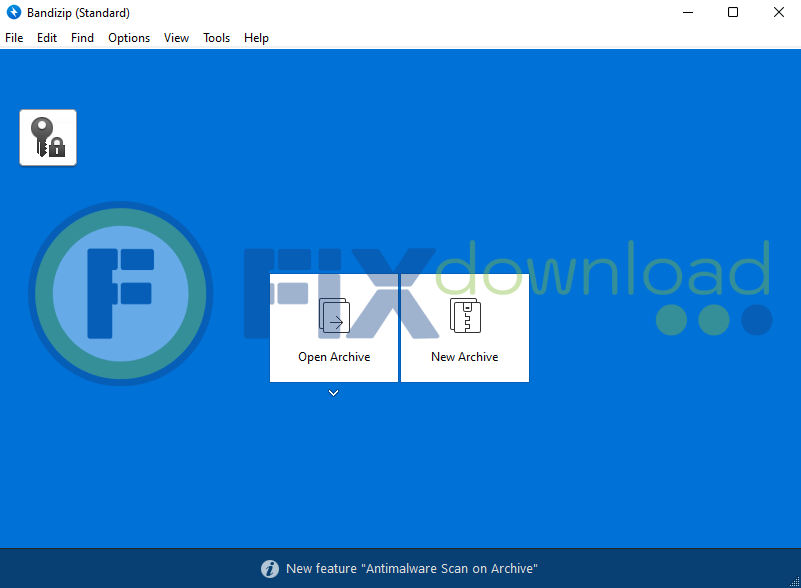Minimize the Bandizip window
The image size is (801, 588).
(x=688, y=13)
